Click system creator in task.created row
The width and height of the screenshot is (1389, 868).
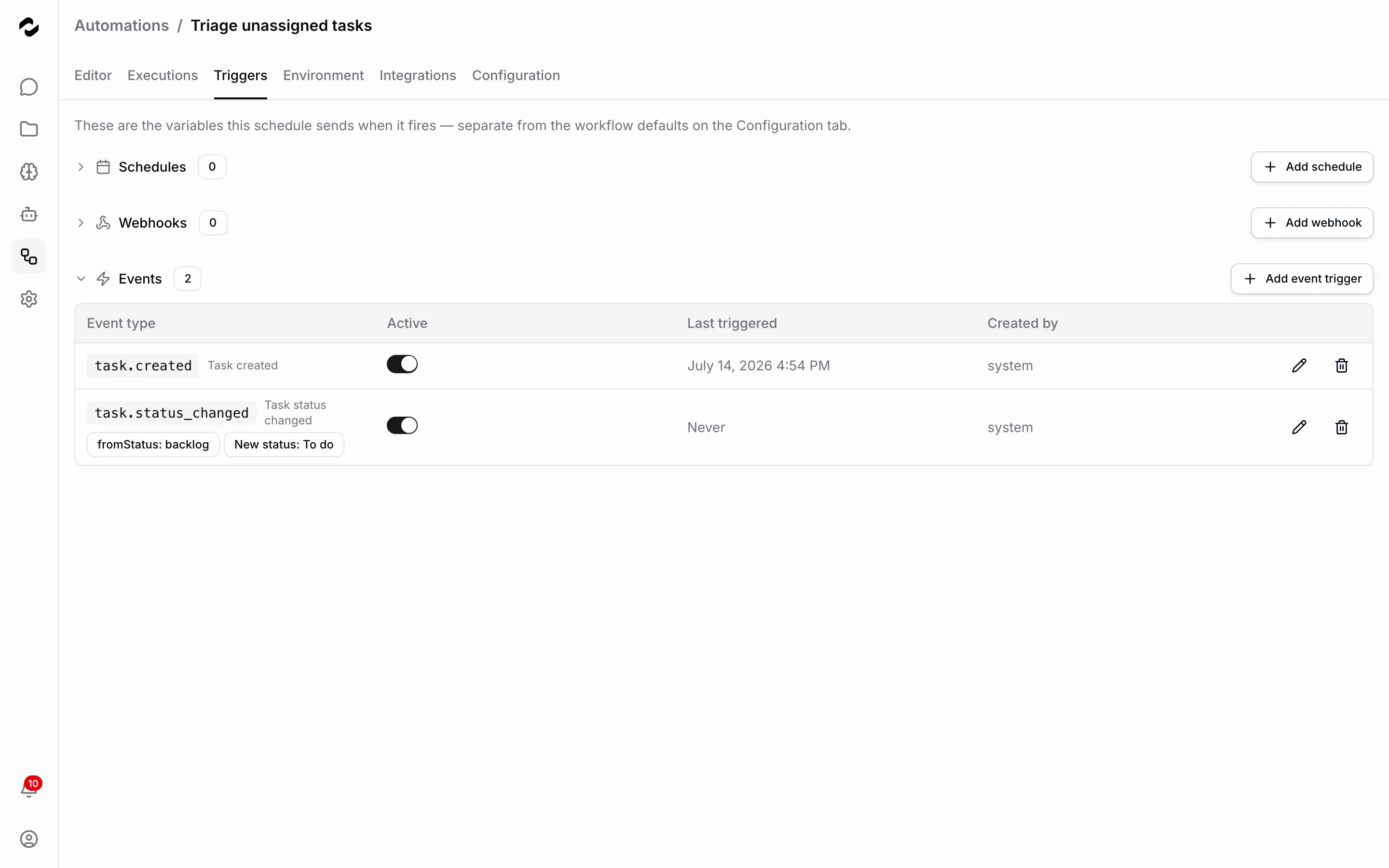click(1010, 366)
